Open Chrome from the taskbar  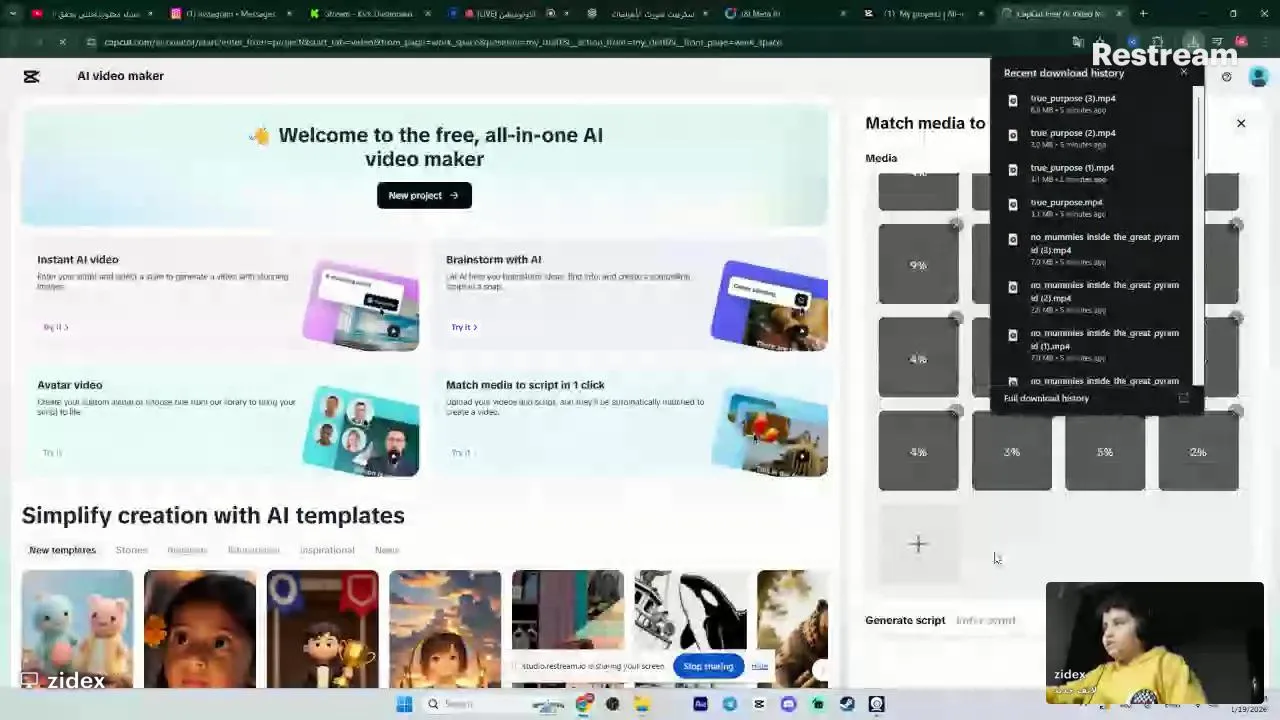[584, 704]
